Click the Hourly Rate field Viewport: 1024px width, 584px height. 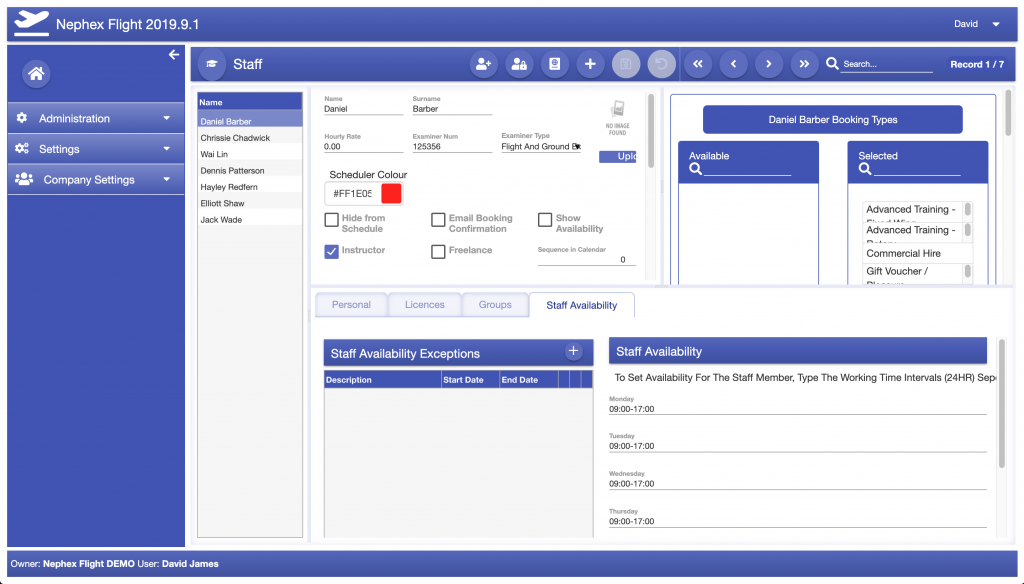(x=363, y=147)
